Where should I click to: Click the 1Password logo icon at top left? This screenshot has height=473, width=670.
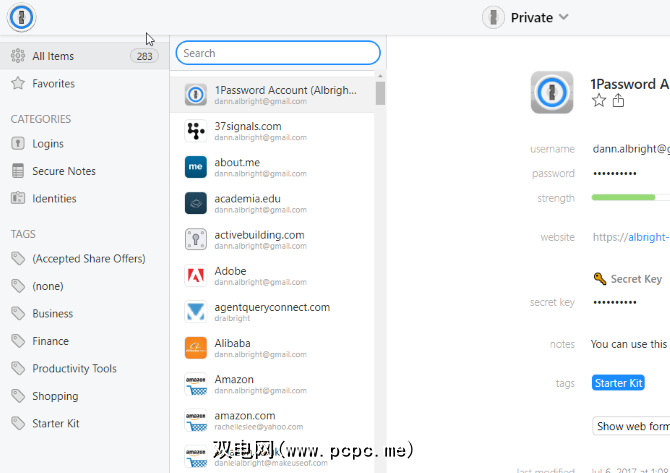(21, 17)
